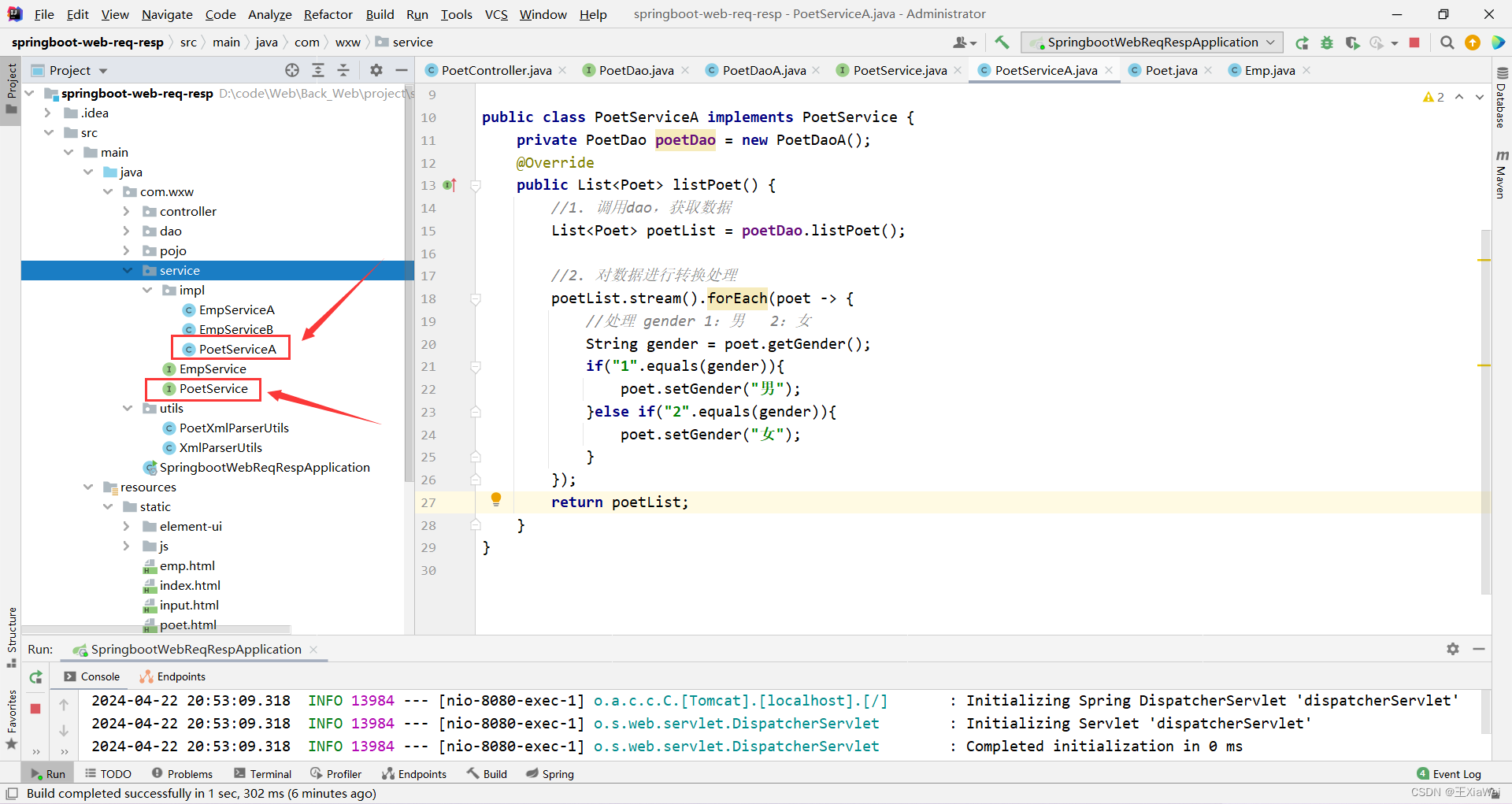The height and width of the screenshot is (804, 1512).
Task: Toggle the tool window bars at the status bar's left end
Action: (x=12, y=793)
